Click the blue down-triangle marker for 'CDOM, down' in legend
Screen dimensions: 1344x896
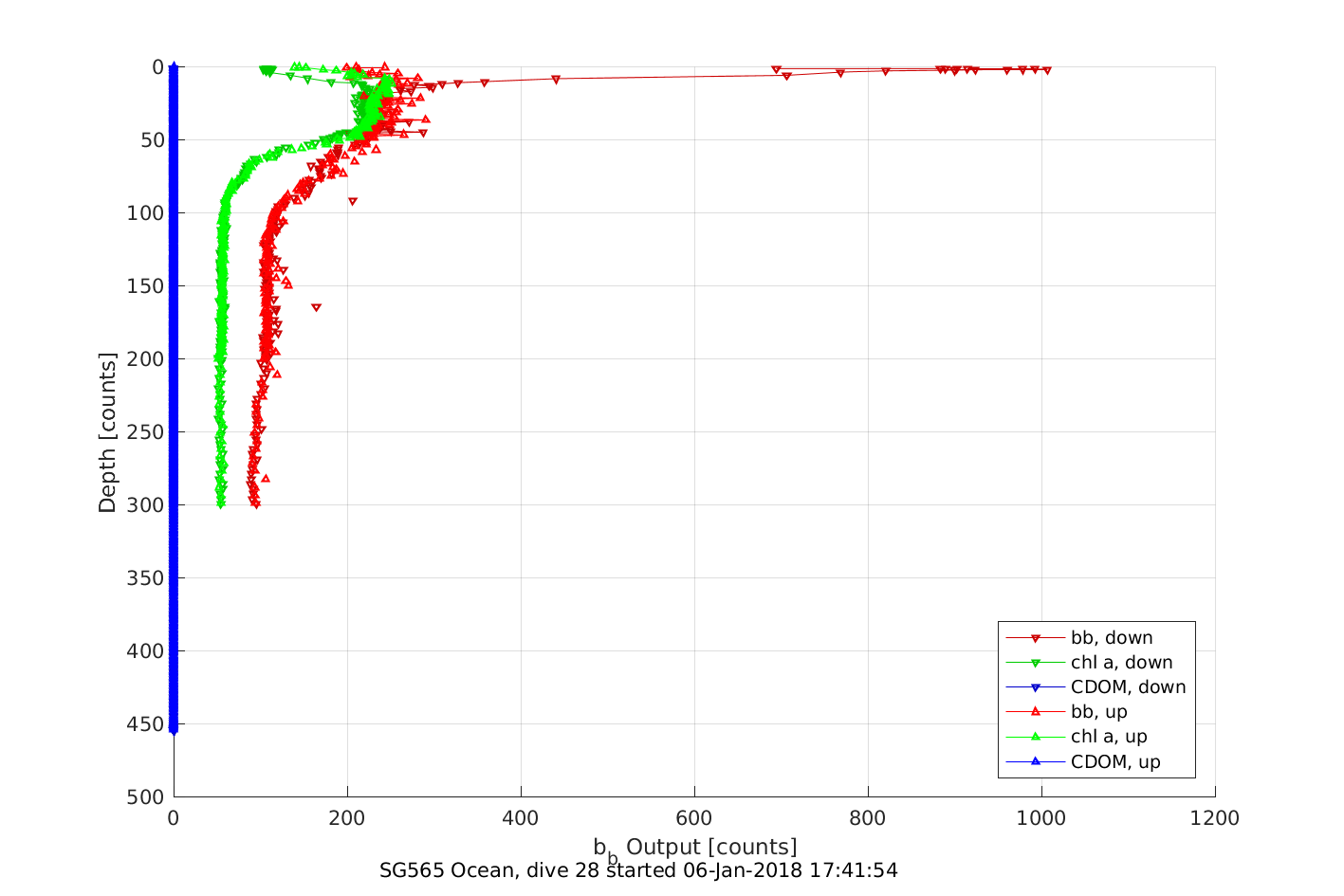1036,687
